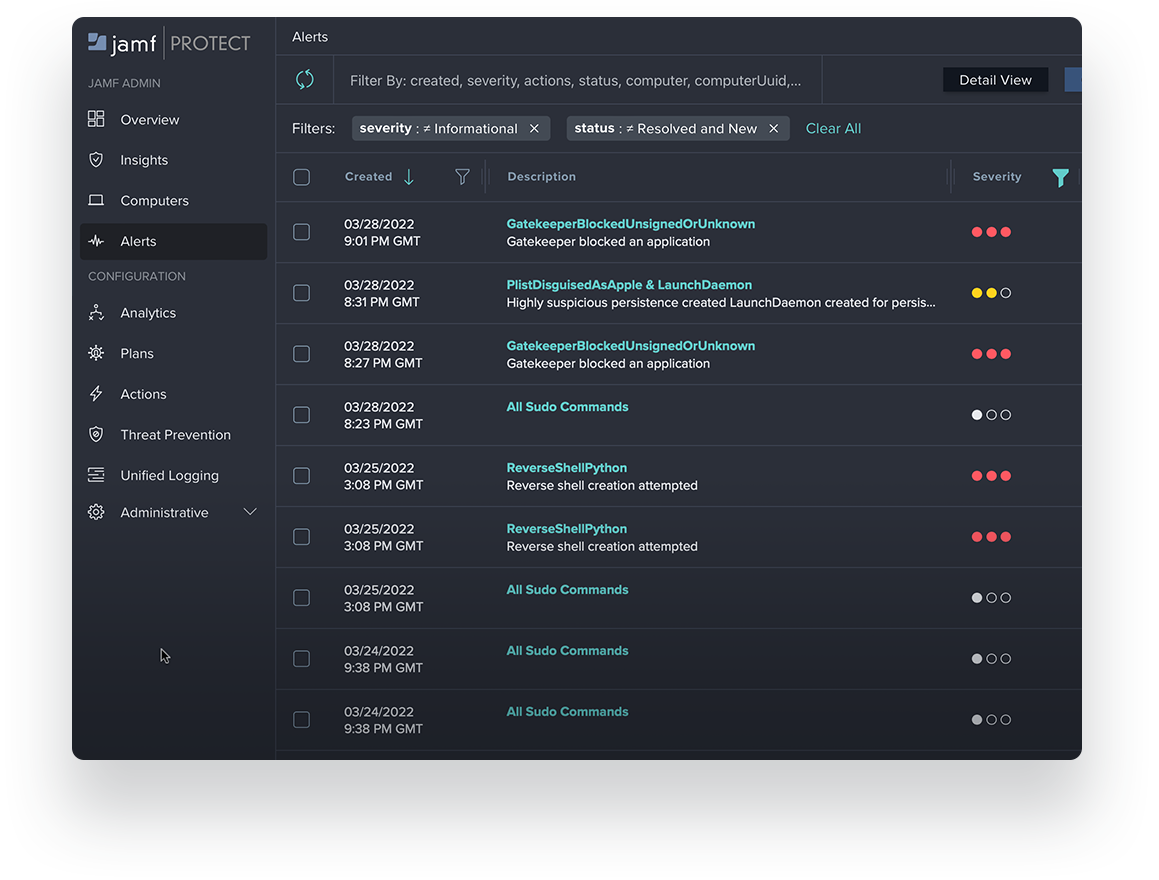Click the Plans gear icon

pyautogui.click(x=96, y=353)
